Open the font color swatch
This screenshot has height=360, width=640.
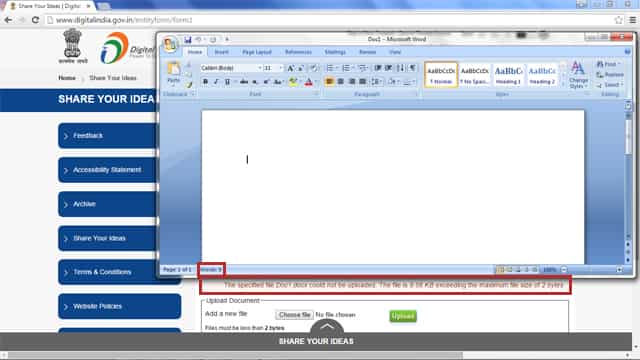pyautogui.click(x=309, y=82)
